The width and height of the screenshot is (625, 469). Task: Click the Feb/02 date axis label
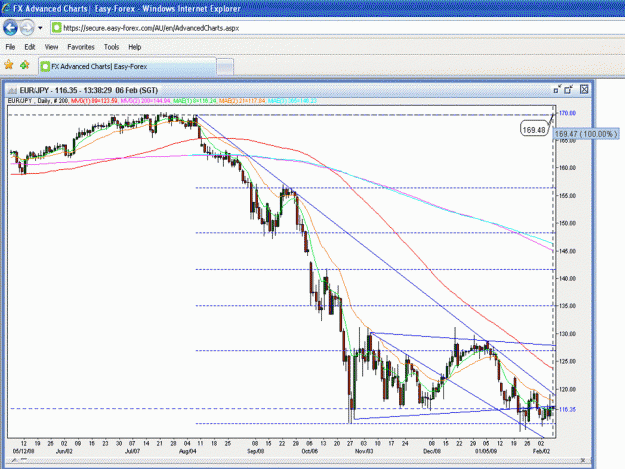click(x=541, y=451)
